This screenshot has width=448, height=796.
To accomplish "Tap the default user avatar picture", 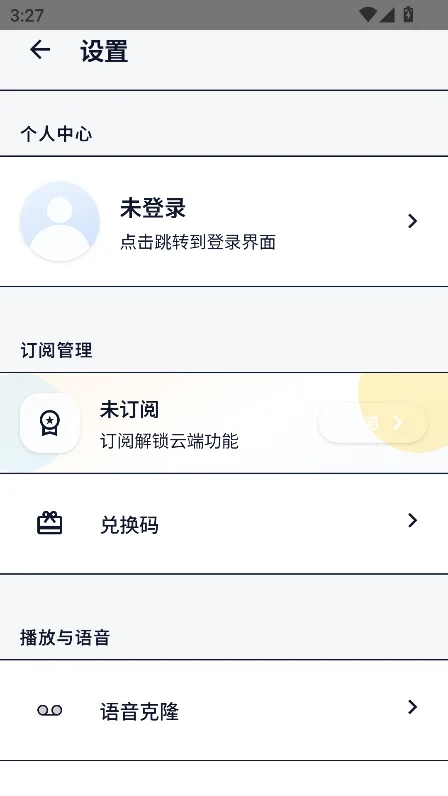I will coord(59,221).
